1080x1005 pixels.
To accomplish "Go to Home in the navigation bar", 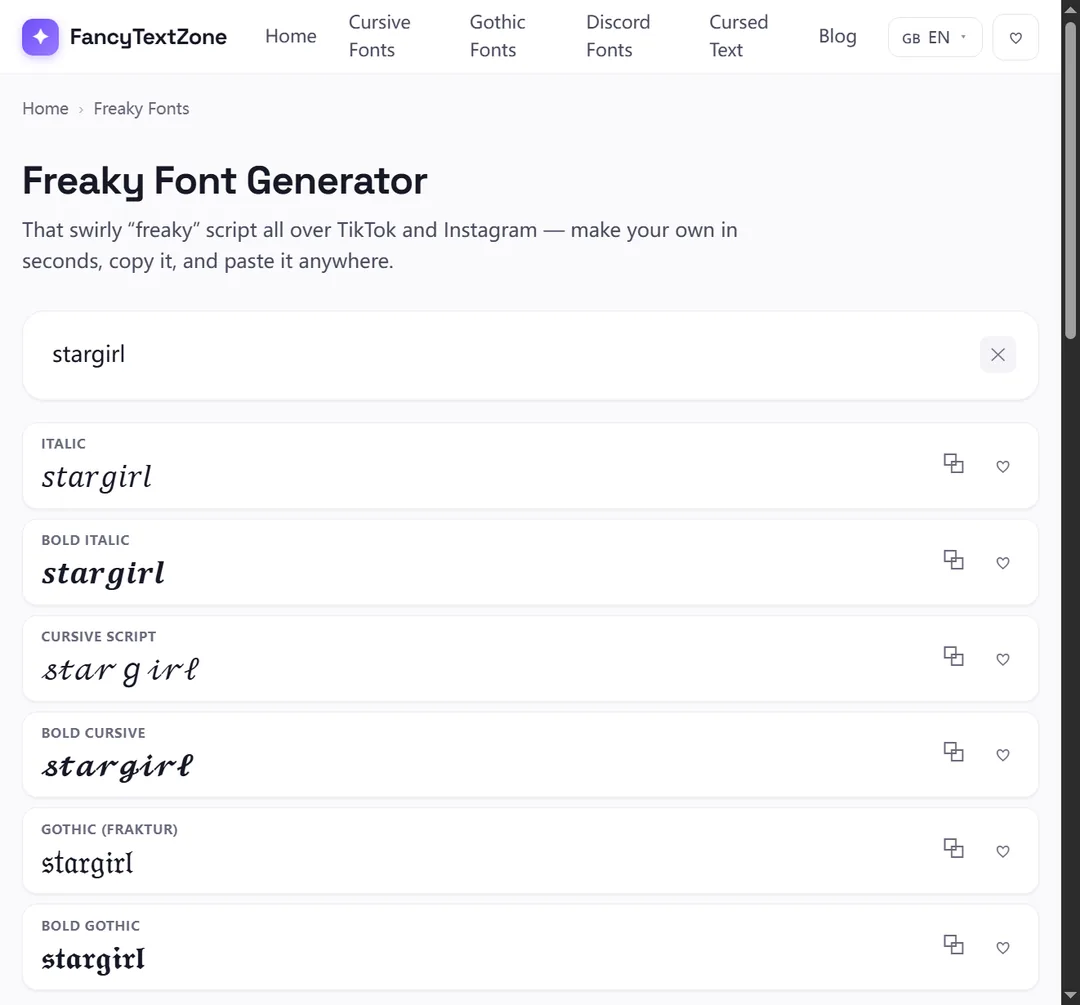I will pos(291,36).
